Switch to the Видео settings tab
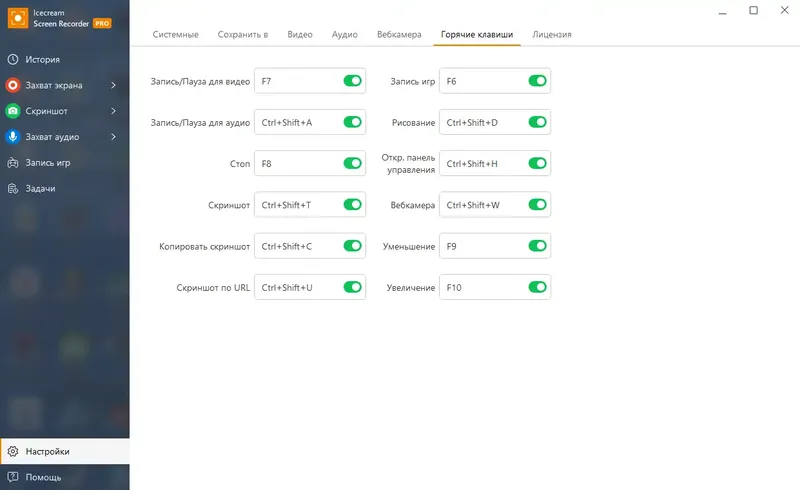800x490 pixels. coord(300,35)
